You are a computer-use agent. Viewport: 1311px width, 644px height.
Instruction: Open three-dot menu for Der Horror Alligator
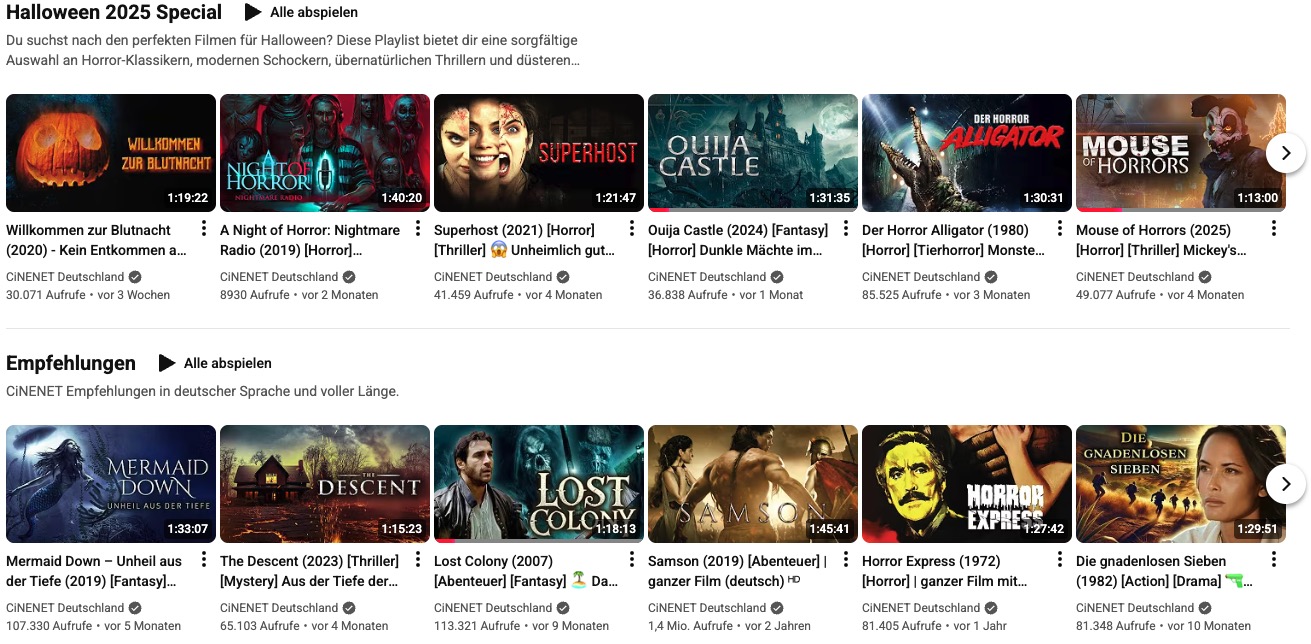coord(1060,229)
